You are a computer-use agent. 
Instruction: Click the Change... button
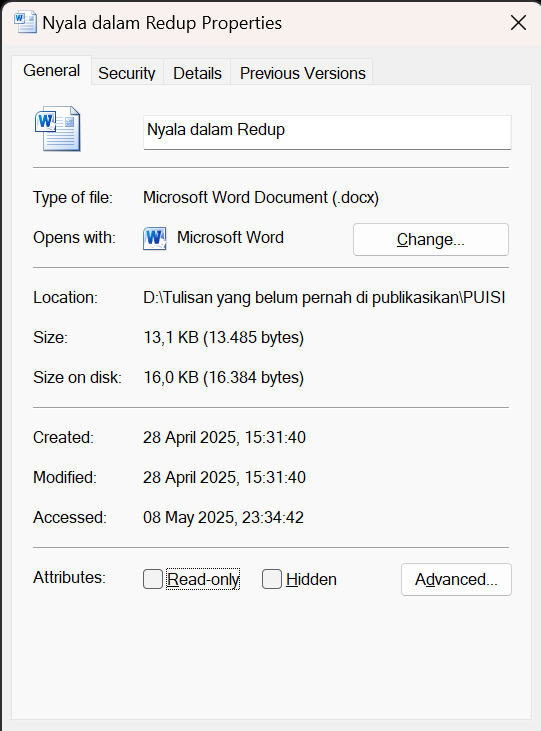tap(430, 239)
